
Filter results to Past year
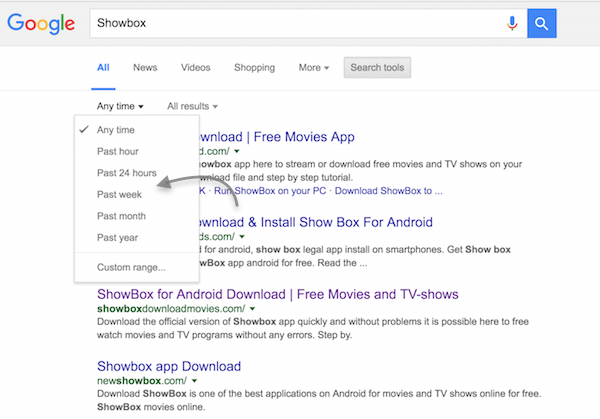point(137,238)
